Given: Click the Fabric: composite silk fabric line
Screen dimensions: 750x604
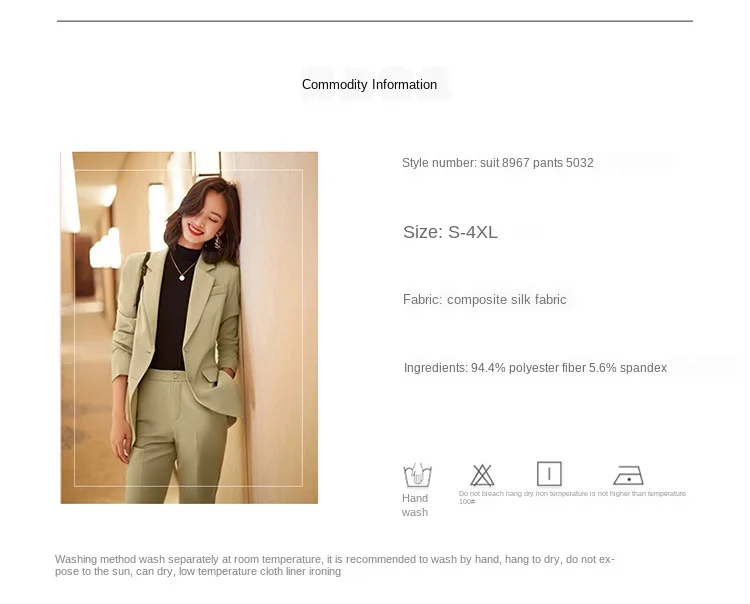Looking at the screenshot, I should click(x=485, y=299).
